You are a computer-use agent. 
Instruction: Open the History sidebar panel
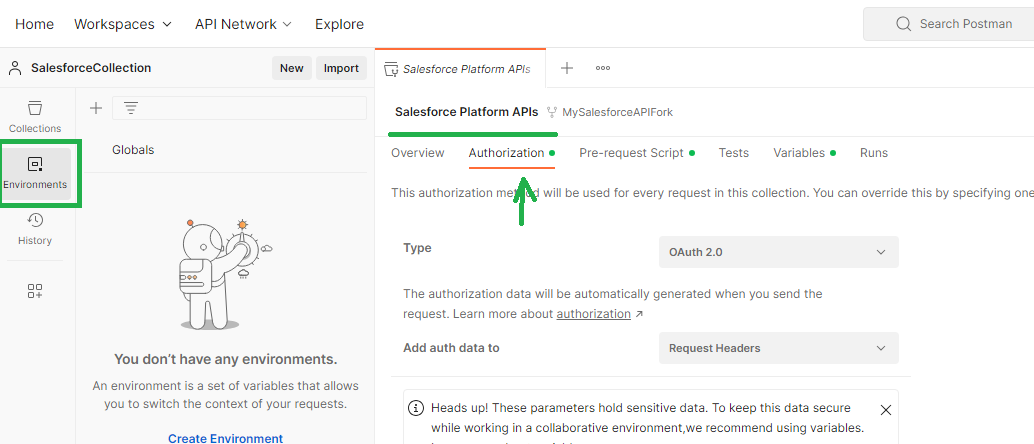(35, 230)
